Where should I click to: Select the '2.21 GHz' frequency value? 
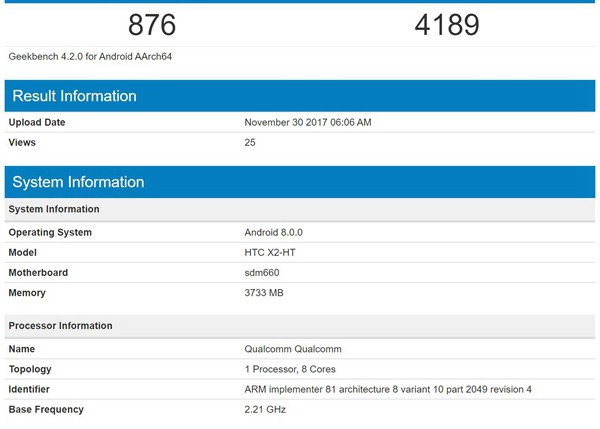point(265,409)
